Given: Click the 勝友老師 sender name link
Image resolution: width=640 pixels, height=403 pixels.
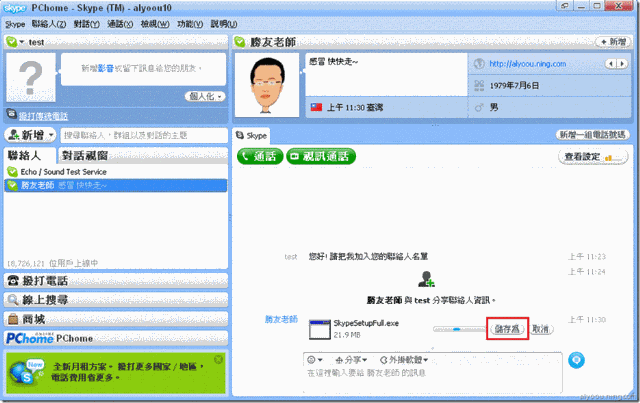Looking at the screenshot, I should tap(281, 319).
